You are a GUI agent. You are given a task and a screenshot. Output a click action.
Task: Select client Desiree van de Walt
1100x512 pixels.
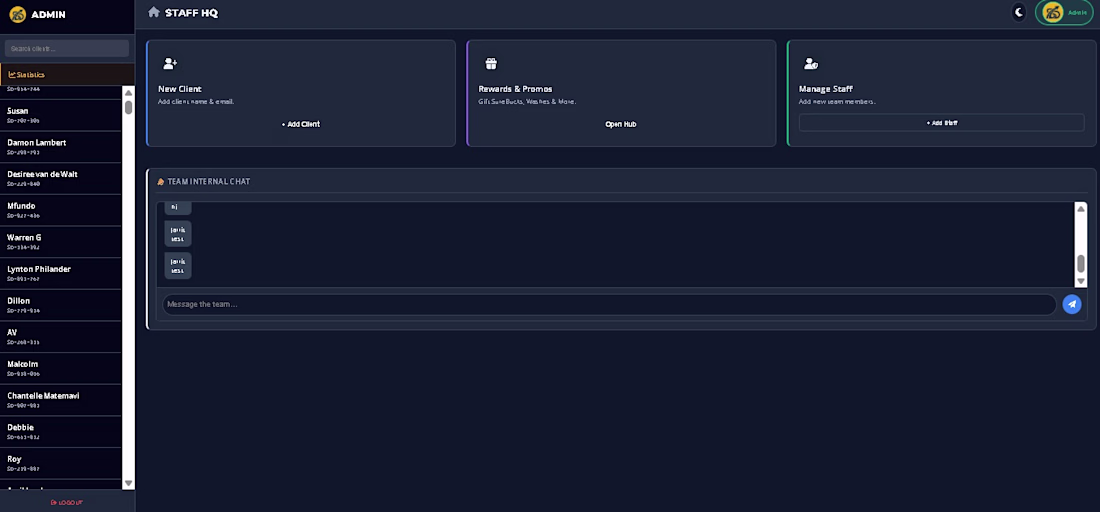coord(60,178)
